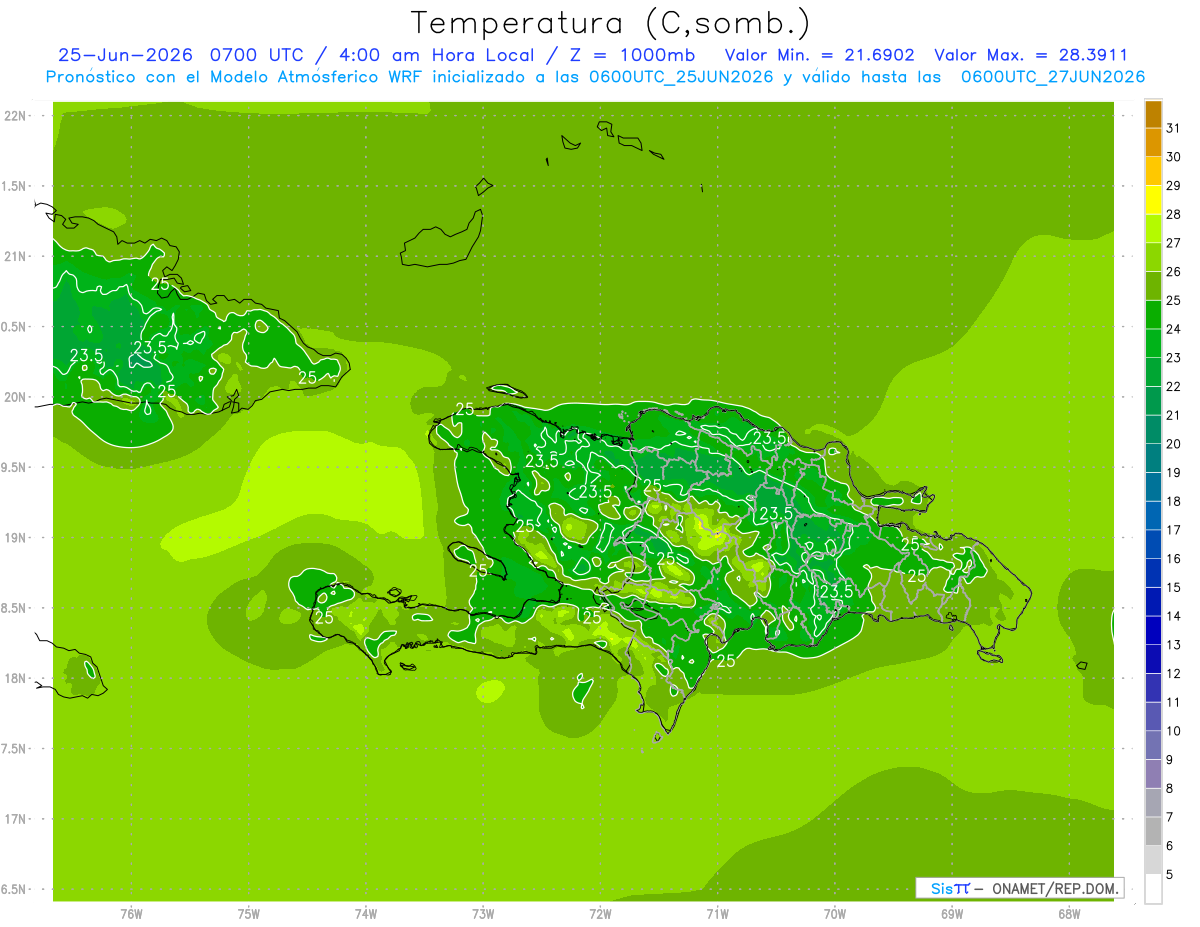Click the "10" color bar label
1200x927 pixels.
pos(1174,731)
